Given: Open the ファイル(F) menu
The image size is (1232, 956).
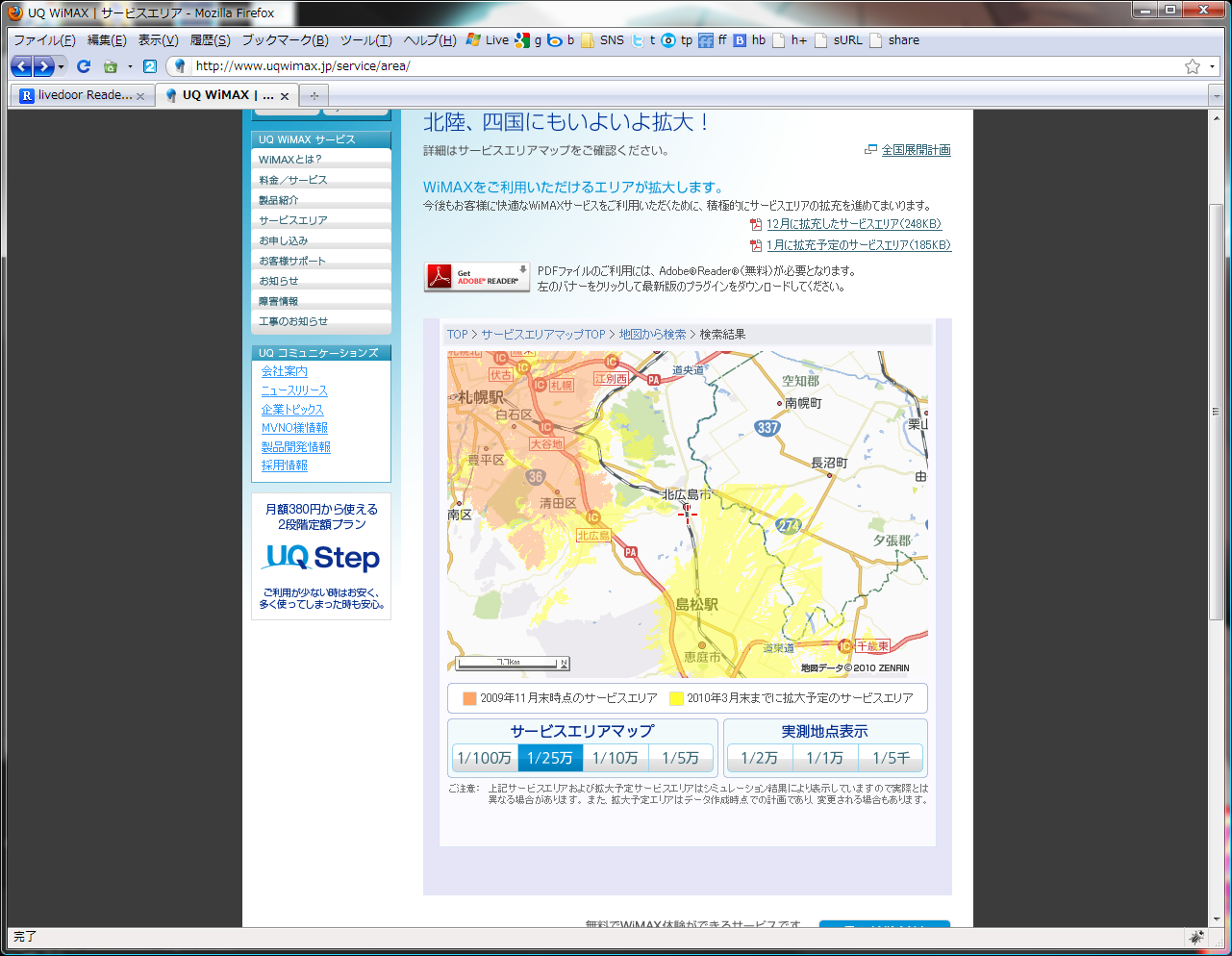Looking at the screenshot, I should click(x=44, y=39).
